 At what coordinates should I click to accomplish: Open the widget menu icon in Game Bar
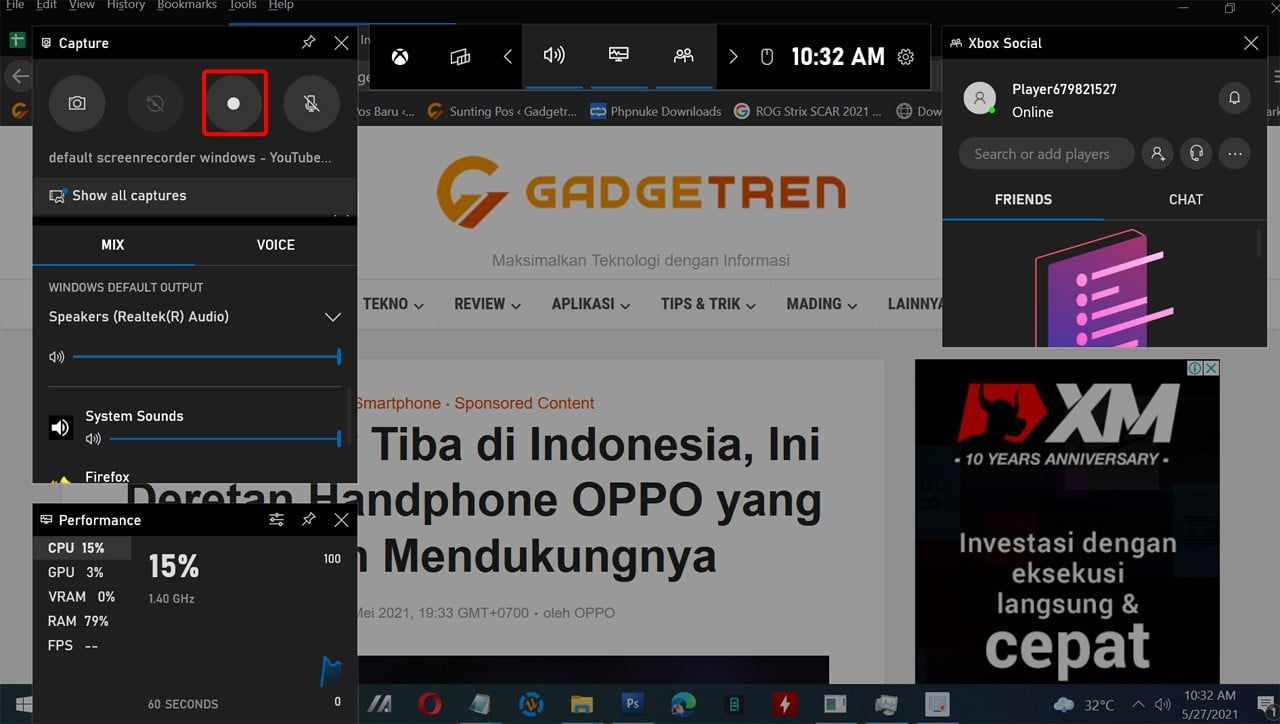pyautogui.click(x=460, y=57)
